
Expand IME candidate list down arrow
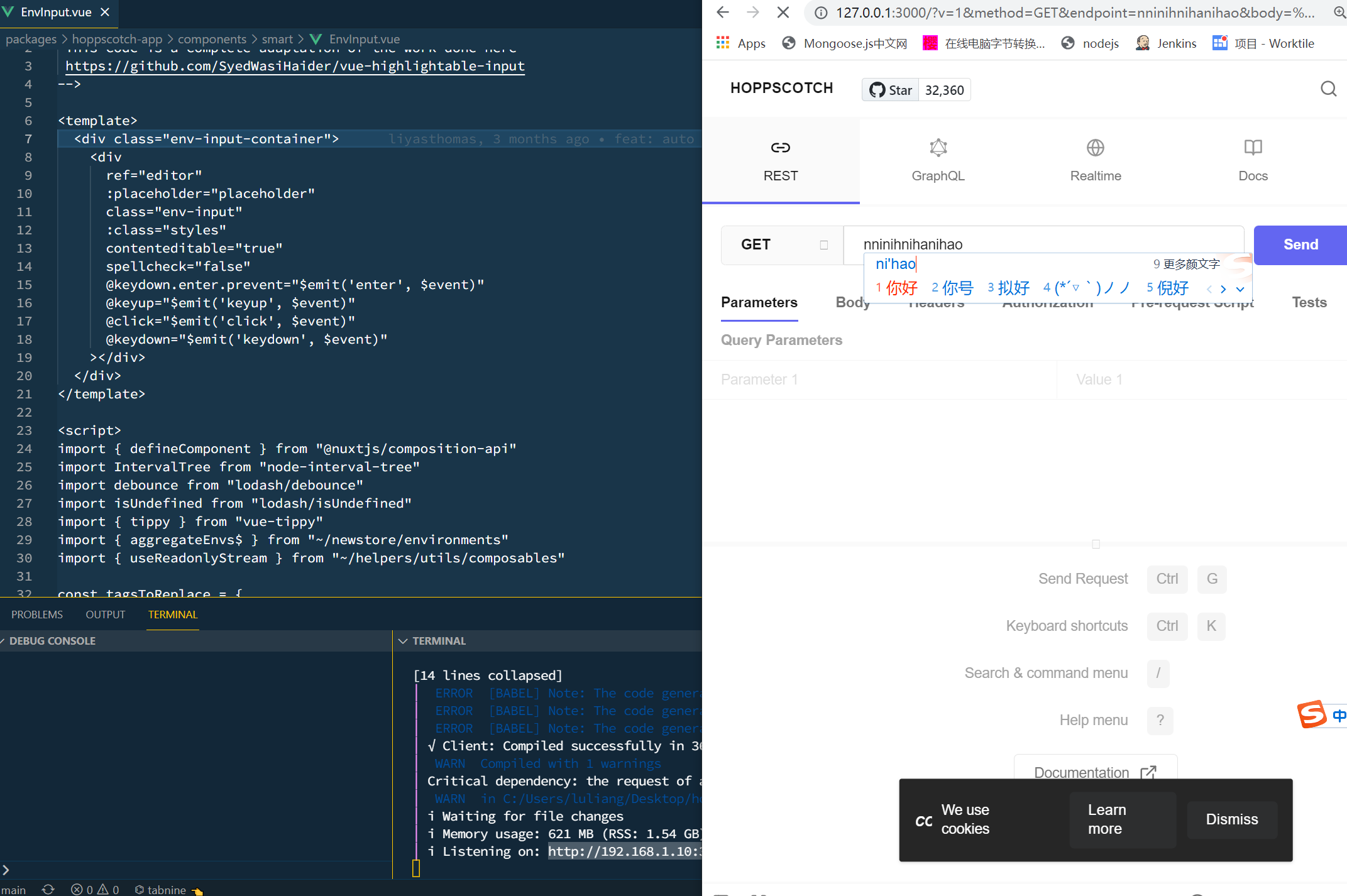coord(1240,289)
